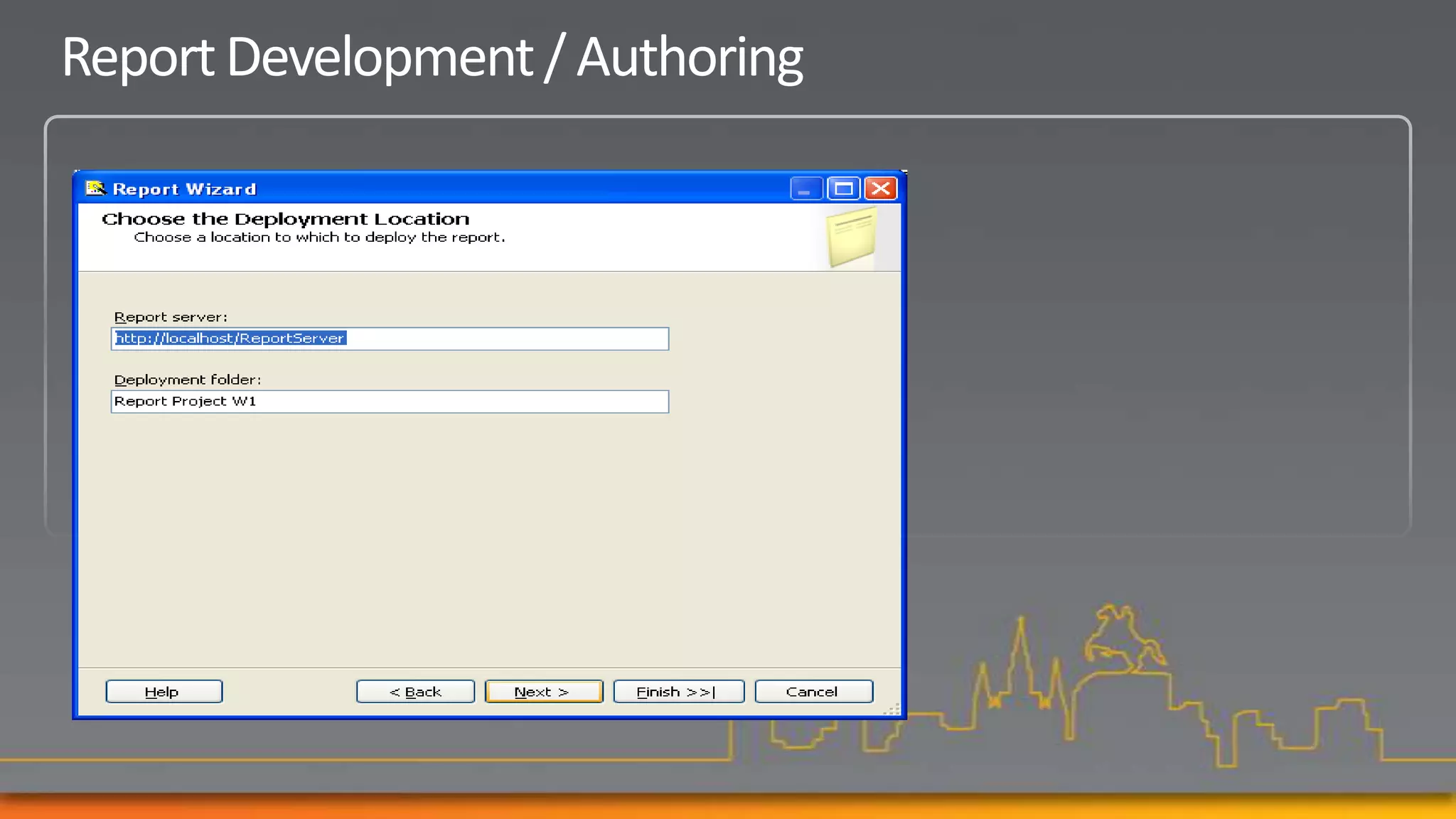Minimize the Report Wizard window
Viewport: 1456px width, 819px height.
tap(806, 189)
